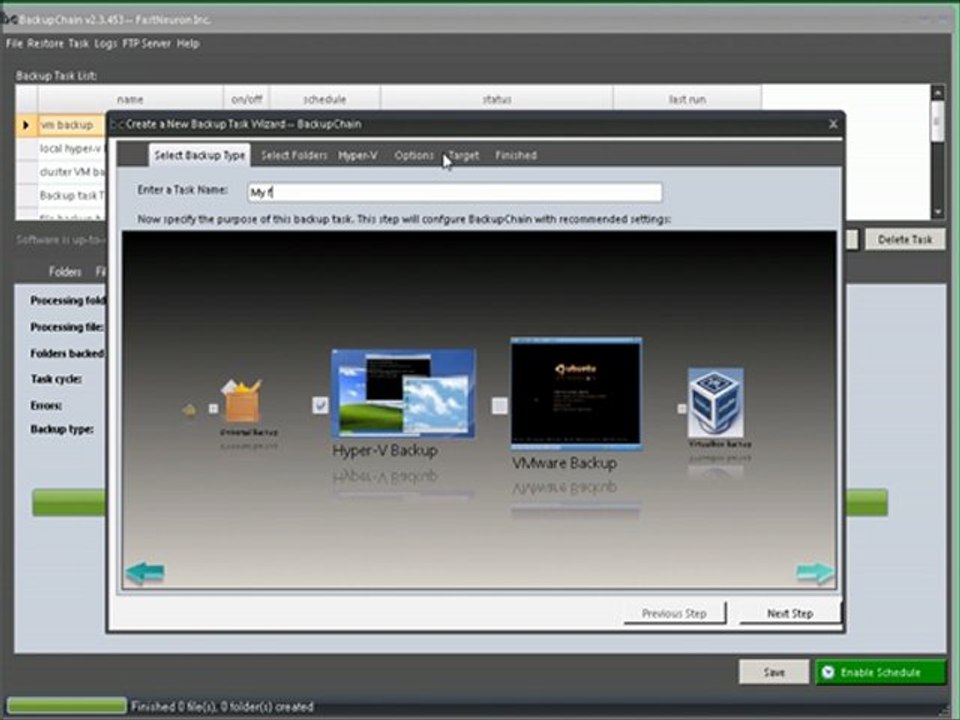Image resolution: width=960 pixels, height=720 pixels.
Task: Click the Next Step button
Action: 790,613
